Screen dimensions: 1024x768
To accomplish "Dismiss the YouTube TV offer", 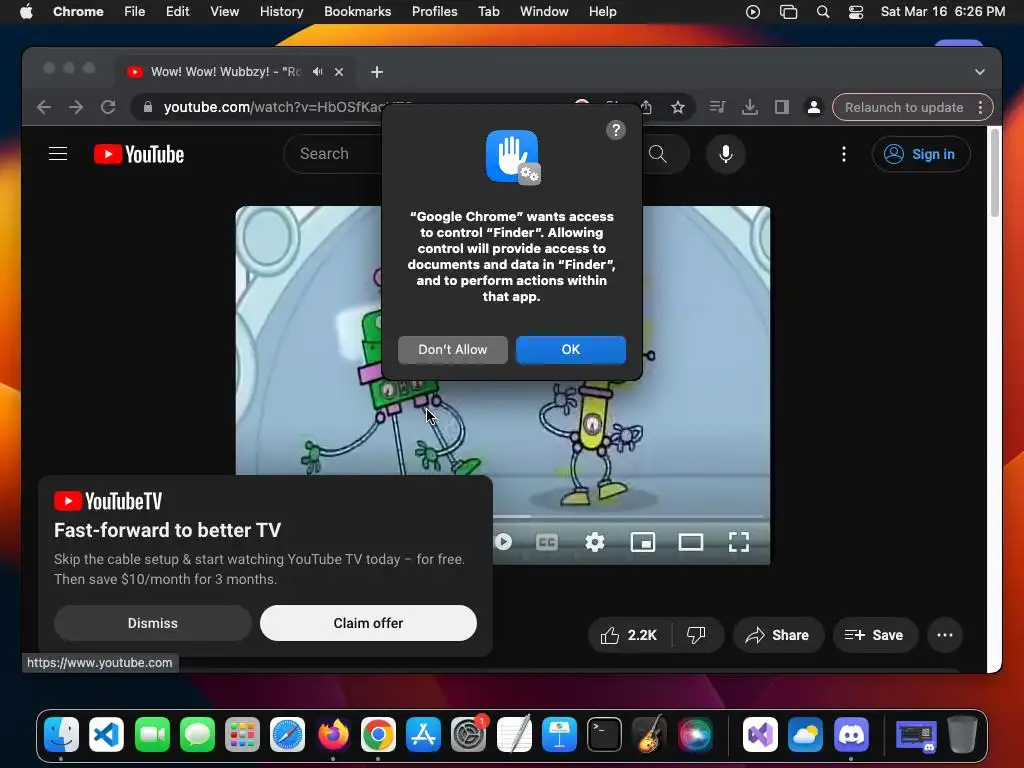I will point(153,623).
